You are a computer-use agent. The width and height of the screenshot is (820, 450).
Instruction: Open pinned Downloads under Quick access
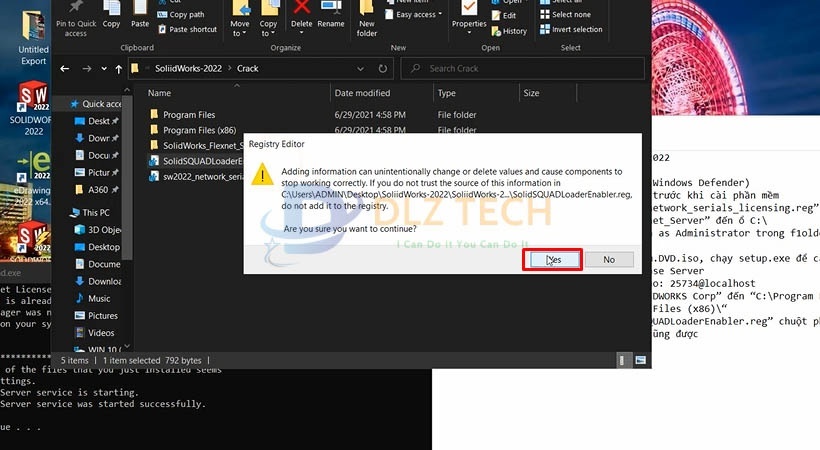(97, 138)
